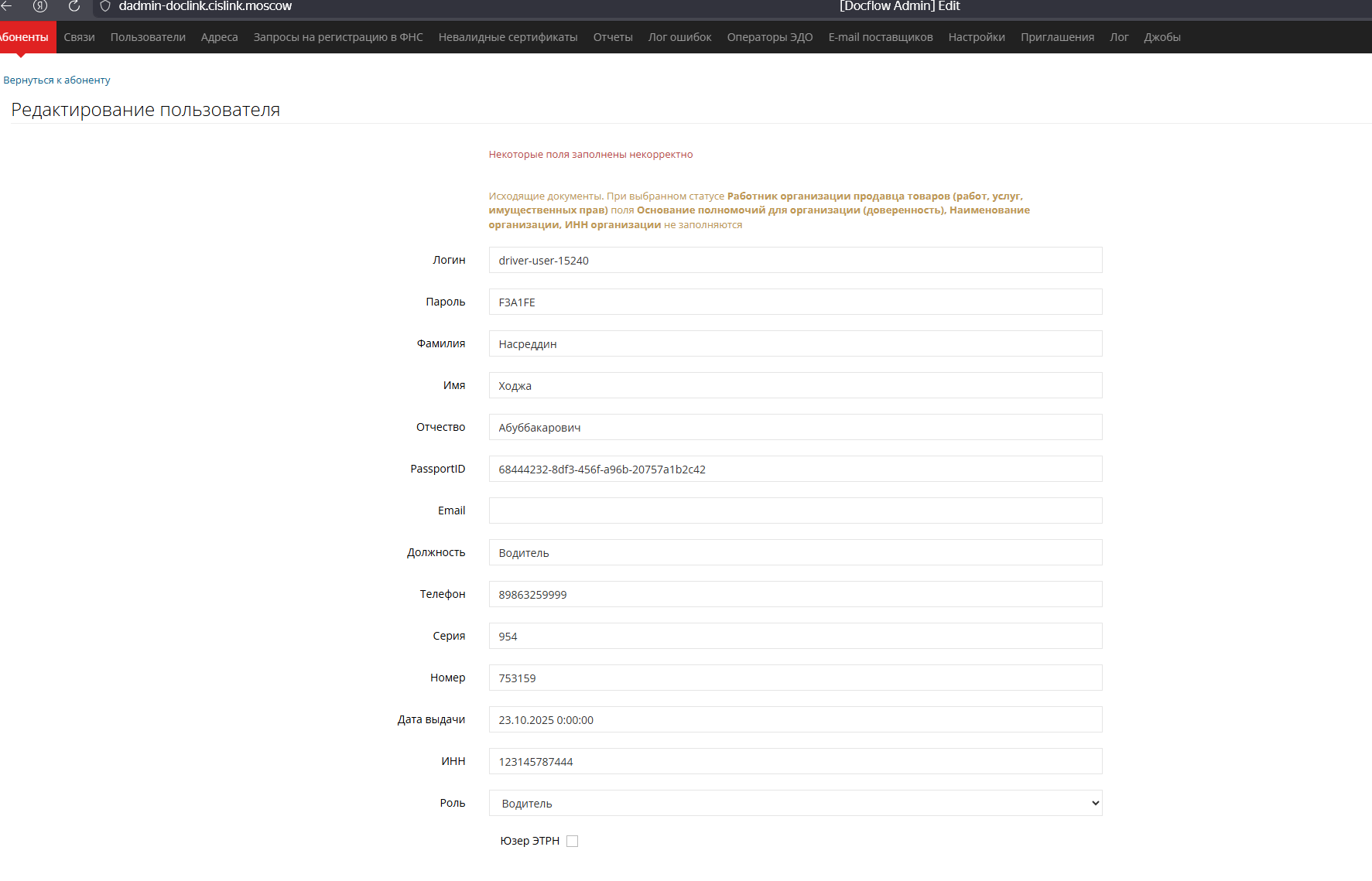Toggle the Юзер ЭТРН checkbox

click(x=573, y=842)
